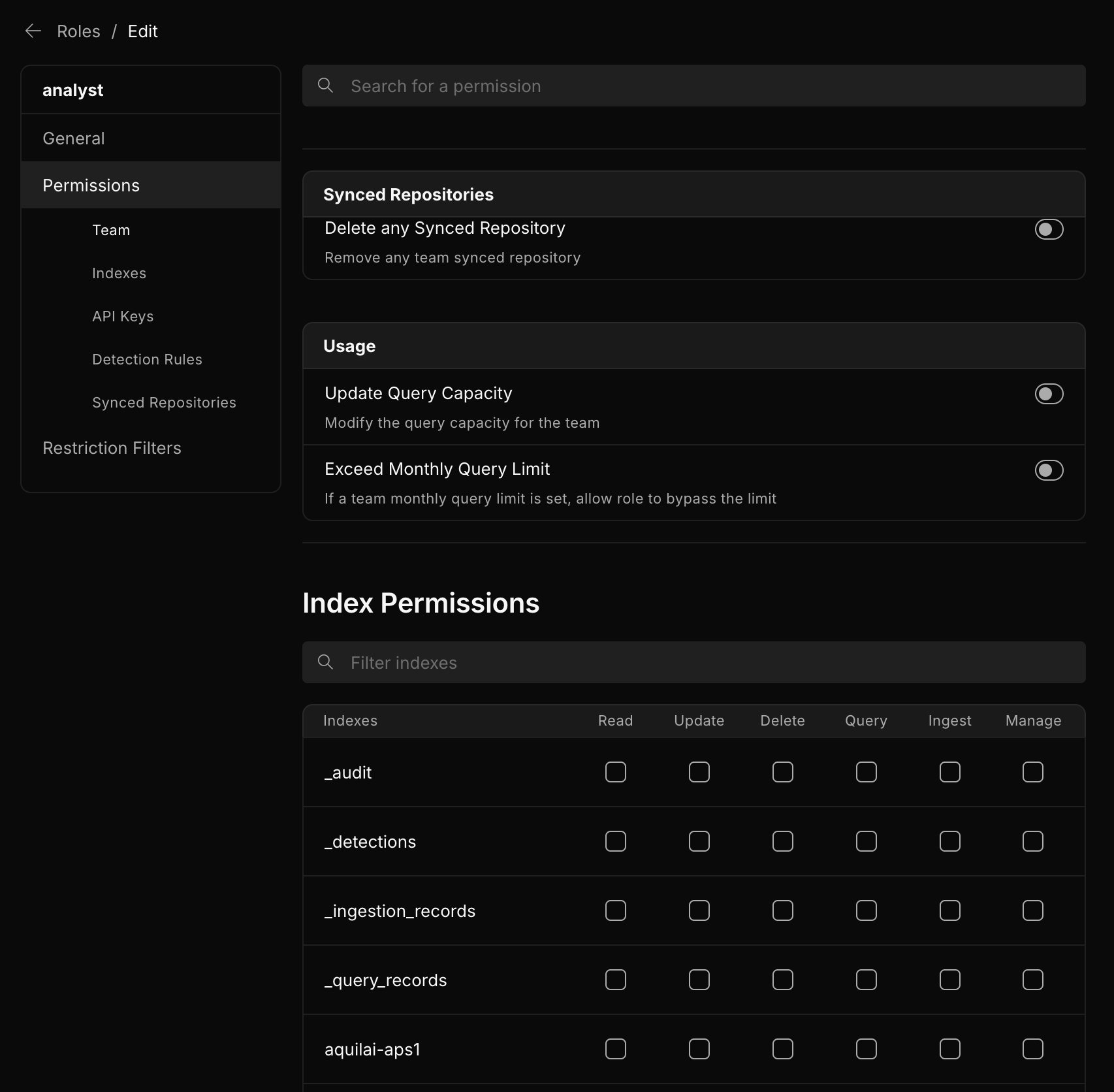Select the Permissions sidebar item
Image resolution: width=1114 pixels, height=1092 pixels.
tap(91, 185)
